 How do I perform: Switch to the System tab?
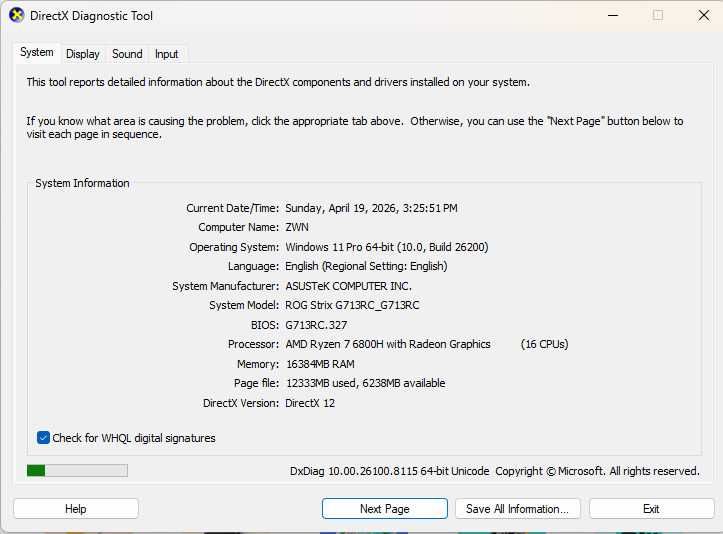pyautogui.click(x=37, y=53)
